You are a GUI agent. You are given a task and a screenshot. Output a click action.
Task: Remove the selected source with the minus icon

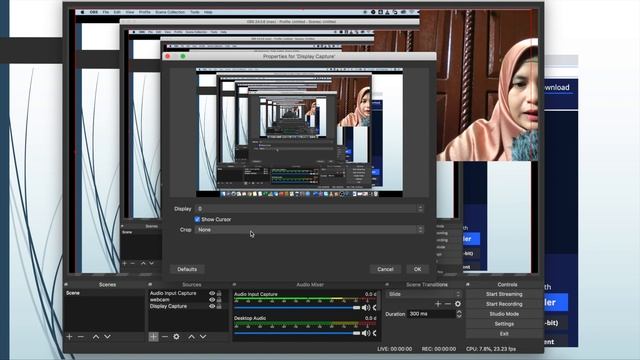pyautogui.click(x=164, y=337)
